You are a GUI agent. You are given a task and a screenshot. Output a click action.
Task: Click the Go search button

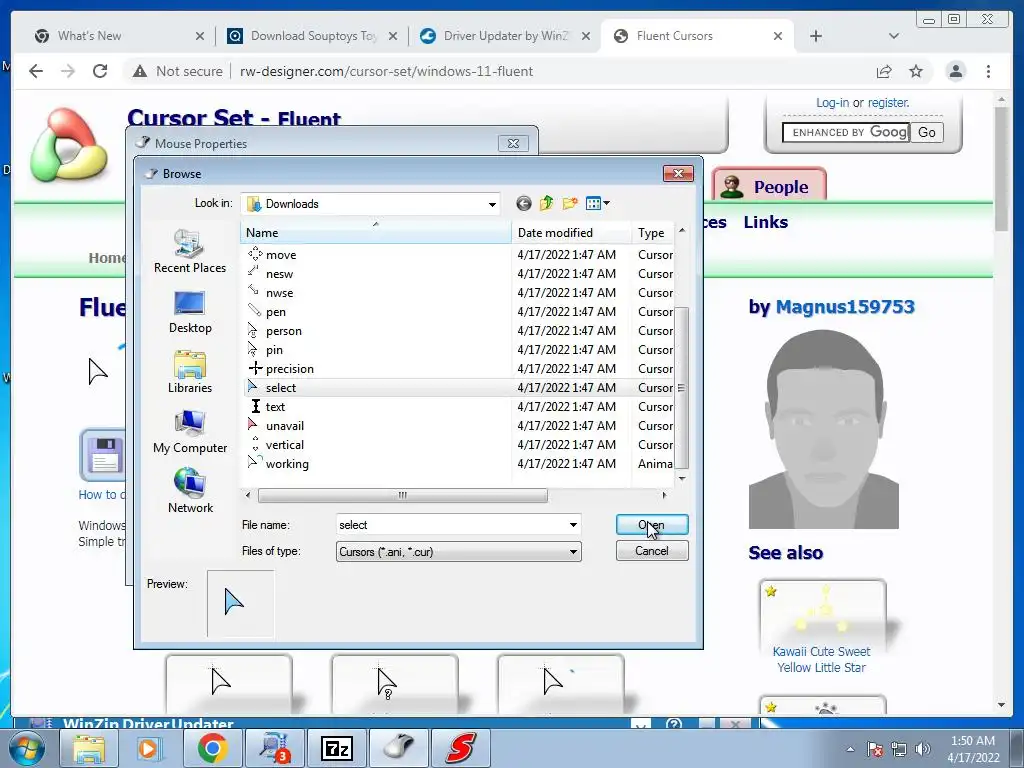[x=927, y=133]
